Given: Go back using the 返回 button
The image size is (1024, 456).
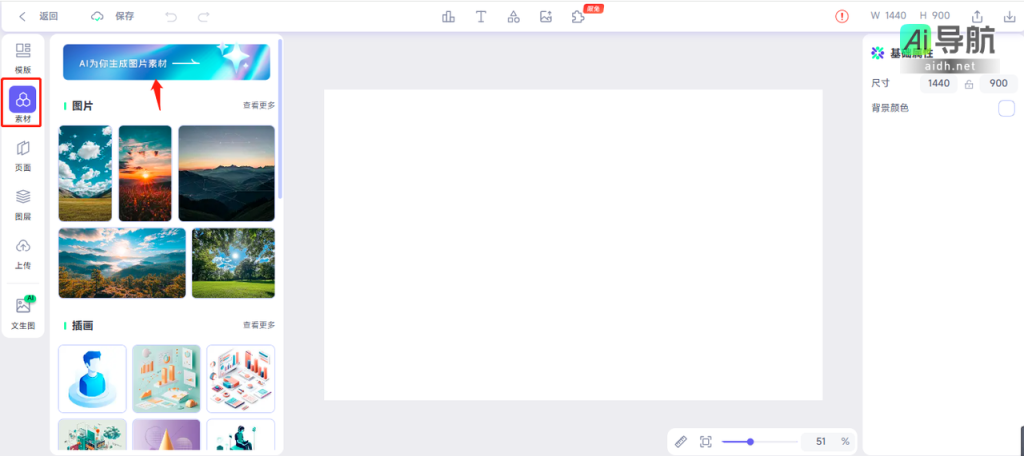Looking at the screenshot, I should pos(39,17).
